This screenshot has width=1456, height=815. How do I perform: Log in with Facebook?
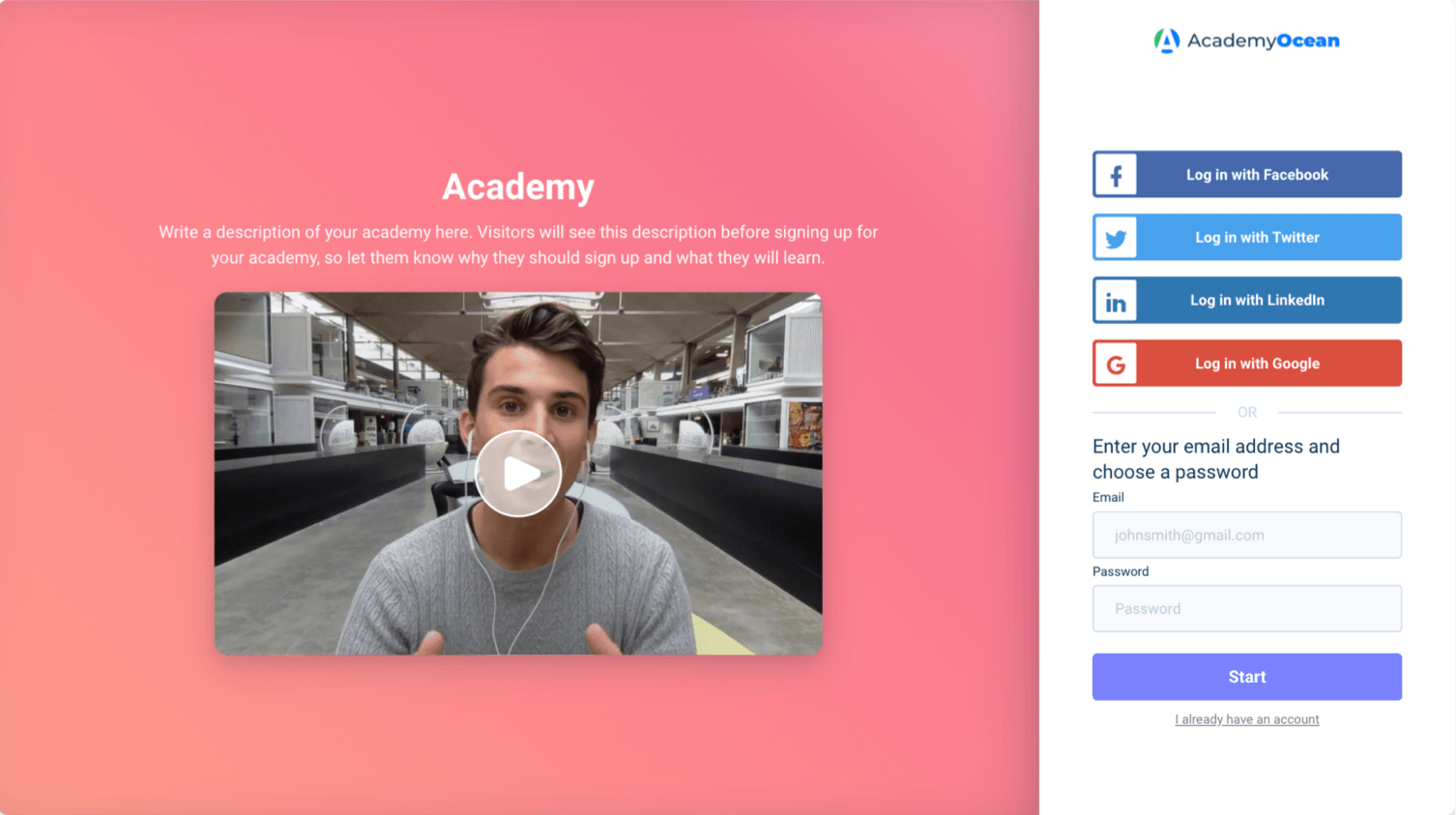tap(1257, 174)
